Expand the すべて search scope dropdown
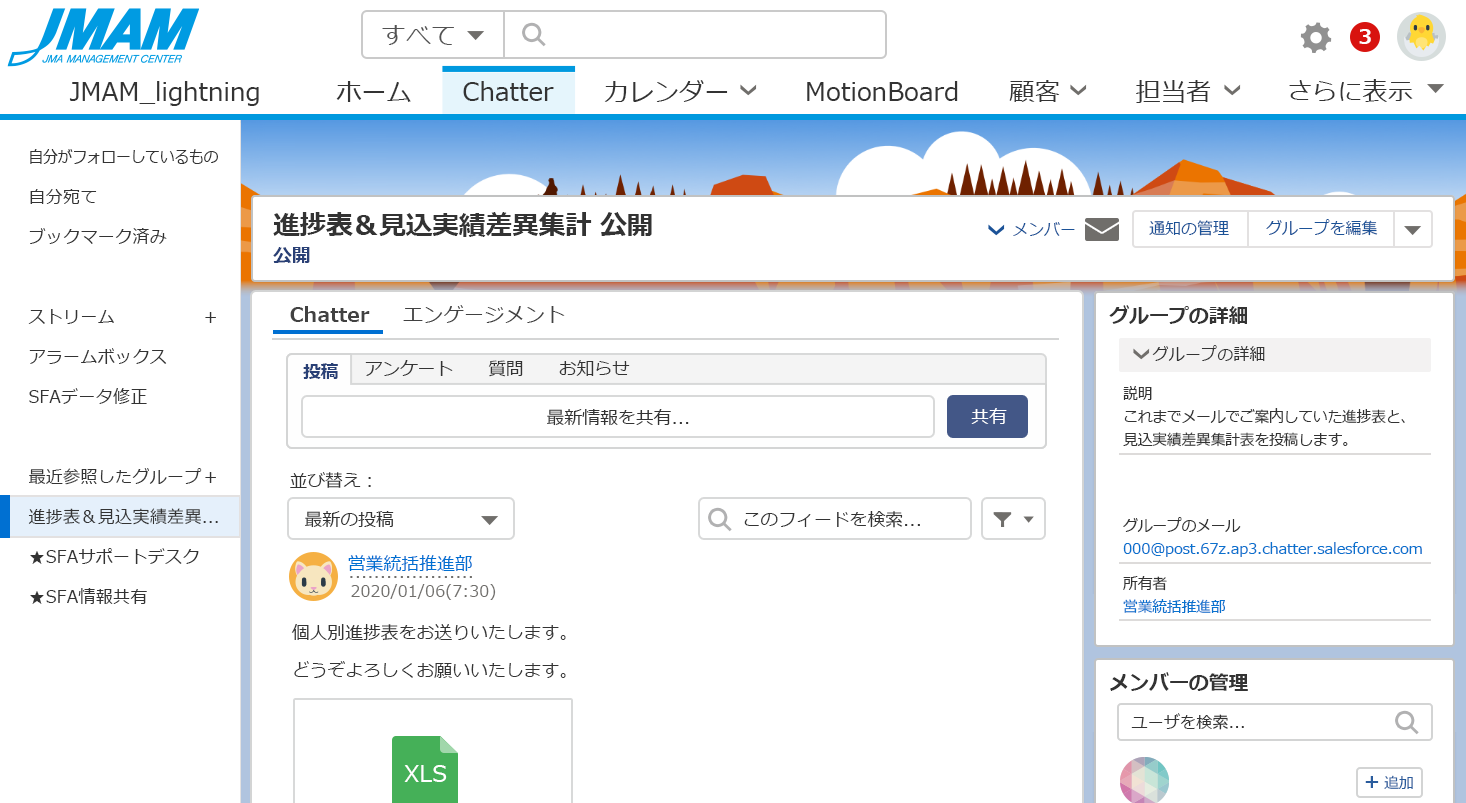Screen dimensions: 1466x803 [x=433, y=35]
